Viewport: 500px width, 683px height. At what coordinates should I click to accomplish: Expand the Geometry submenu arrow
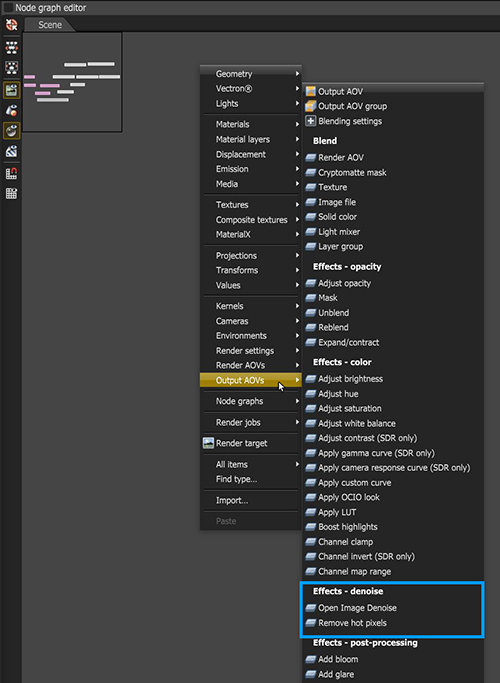[297, 74]
